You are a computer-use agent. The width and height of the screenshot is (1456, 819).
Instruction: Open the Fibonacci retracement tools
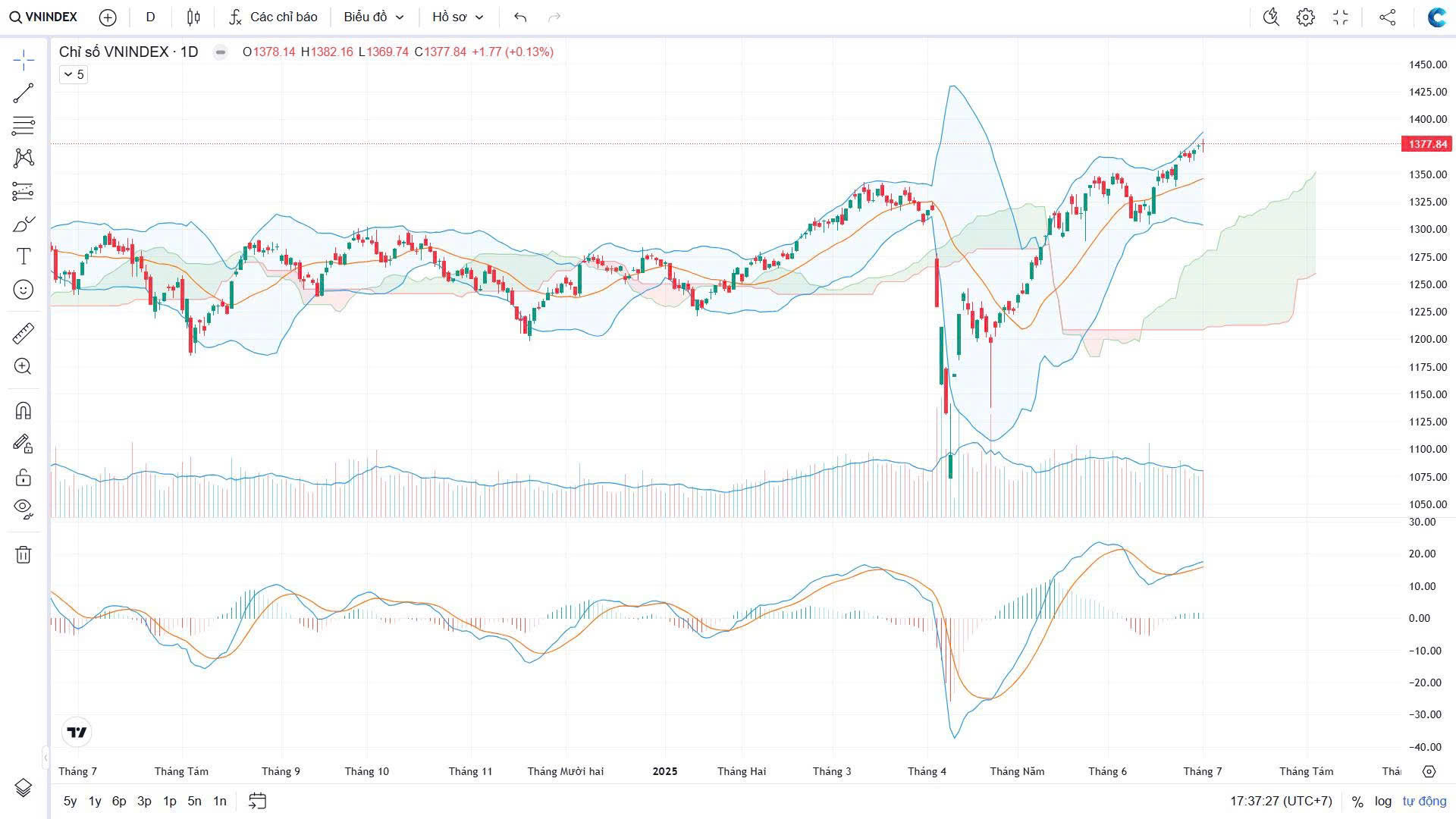pos(24,125)
